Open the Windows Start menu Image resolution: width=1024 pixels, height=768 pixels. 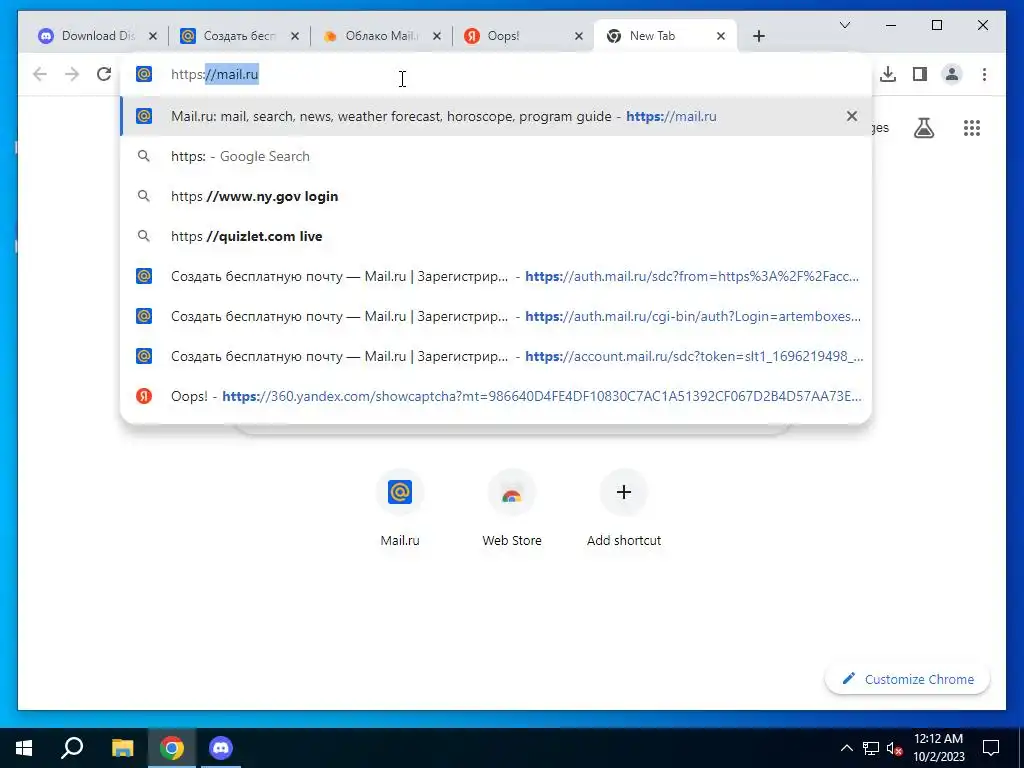24,748
